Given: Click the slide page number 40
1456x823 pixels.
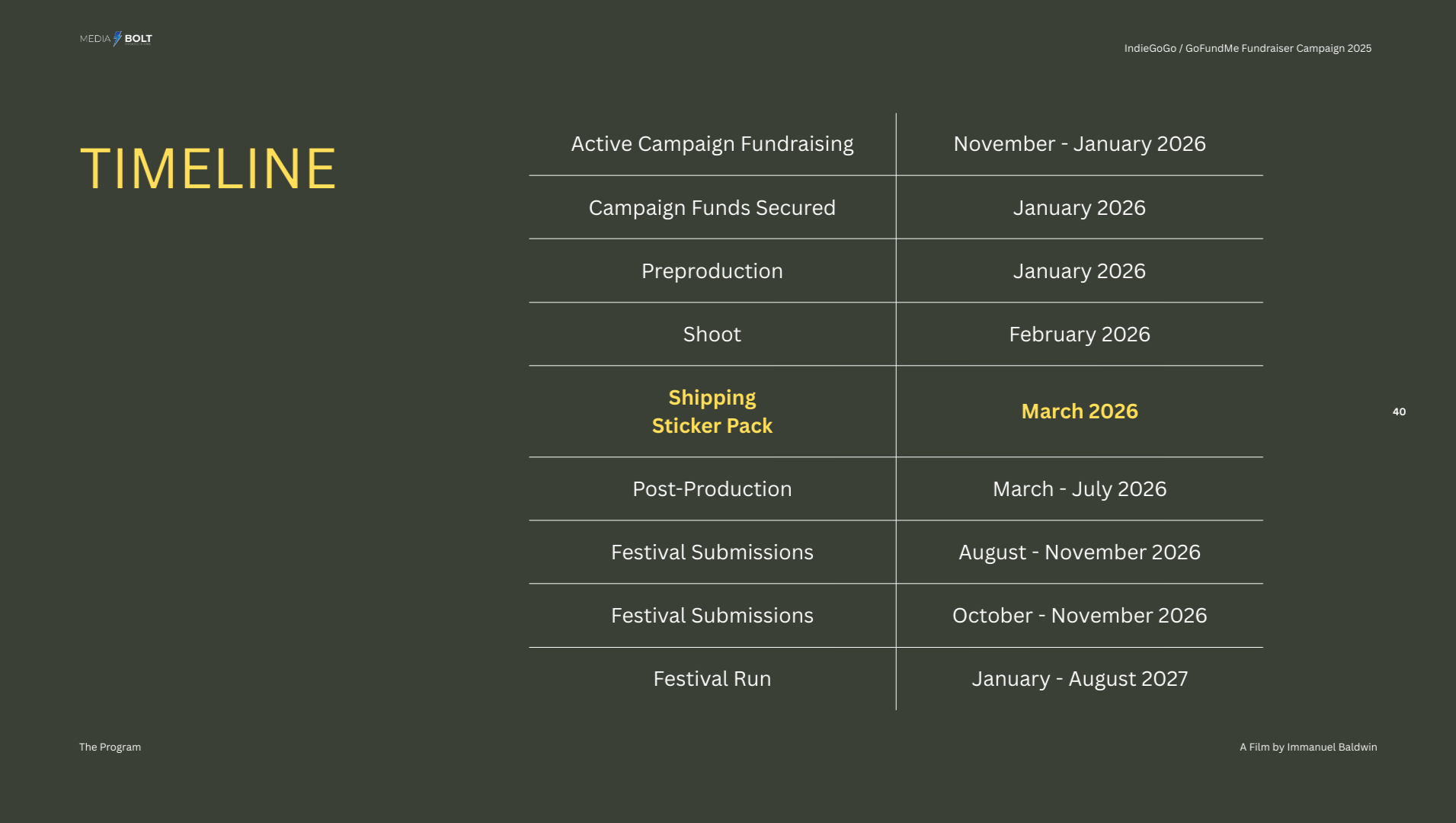Looking at the screenshot, I should click(1399, 411).
